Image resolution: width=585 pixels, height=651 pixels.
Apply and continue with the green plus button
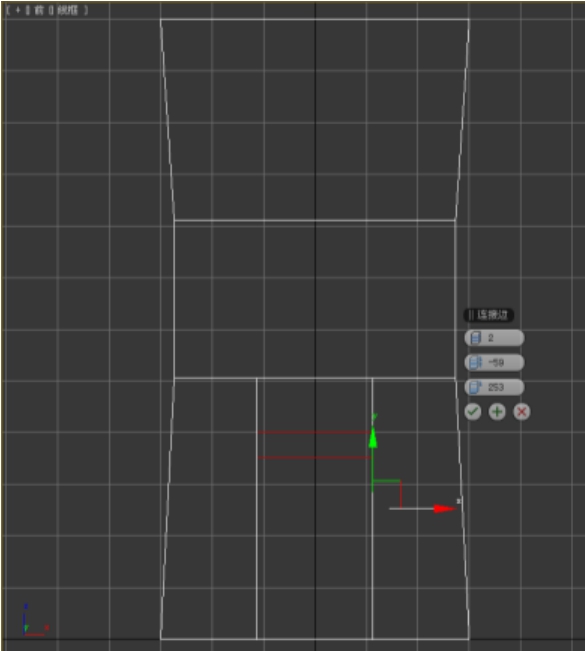[x=497, y=411]
